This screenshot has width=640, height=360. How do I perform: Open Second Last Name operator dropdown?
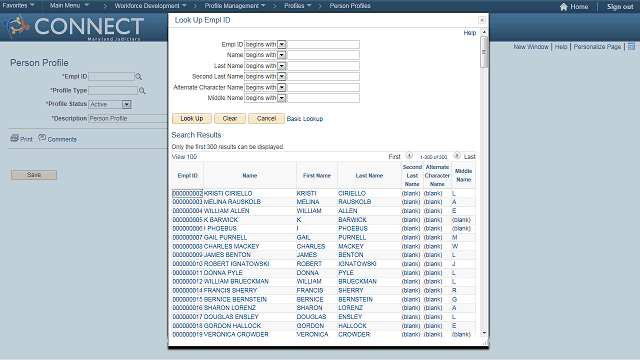coord(282,76)
